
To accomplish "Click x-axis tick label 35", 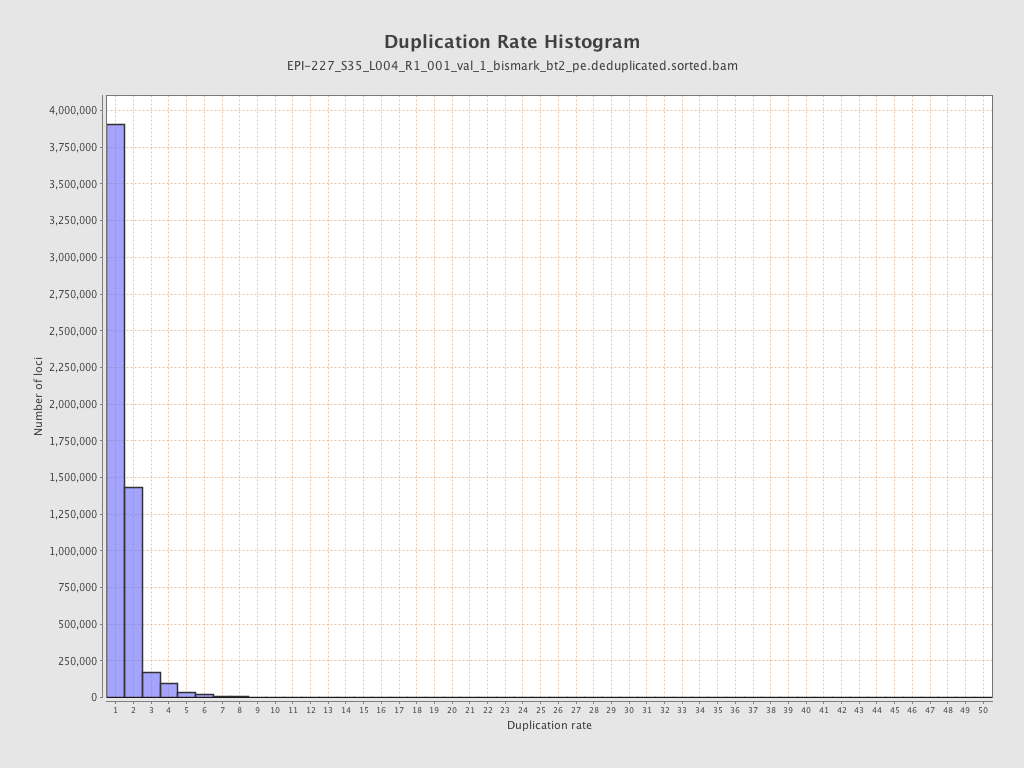I will click(718, 710).
